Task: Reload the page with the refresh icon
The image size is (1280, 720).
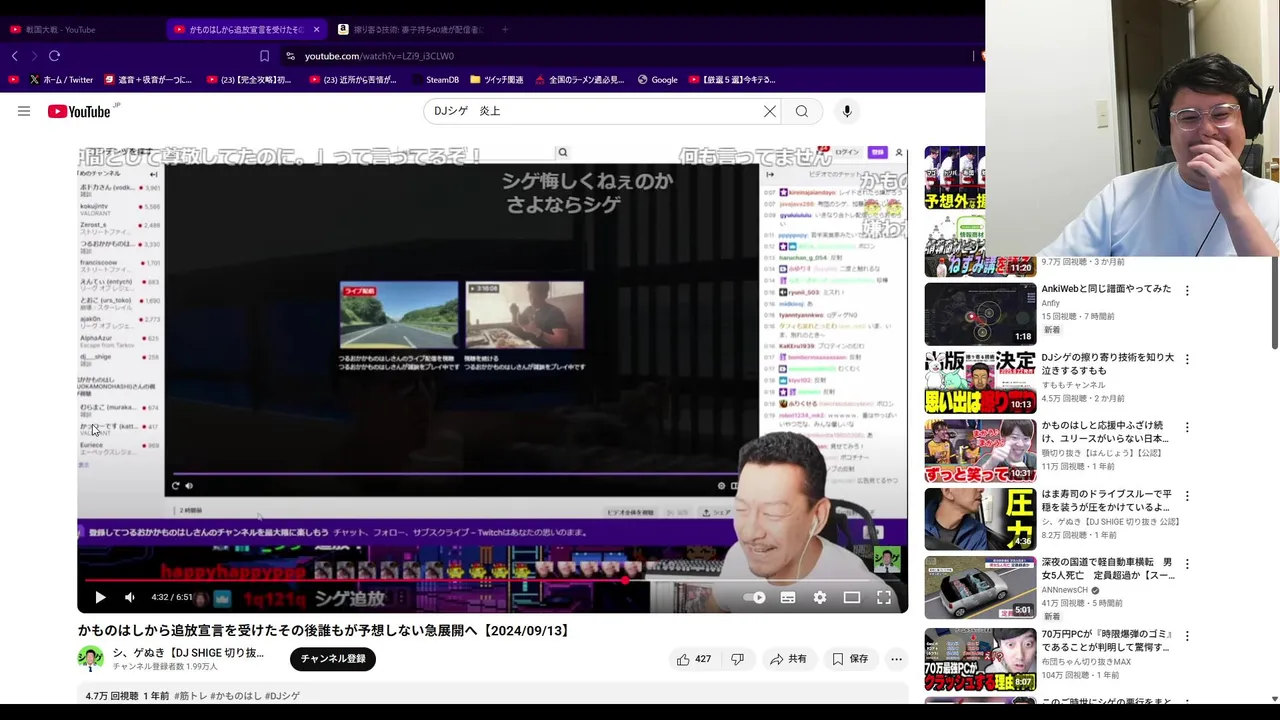Action: [x=55, y=56]
